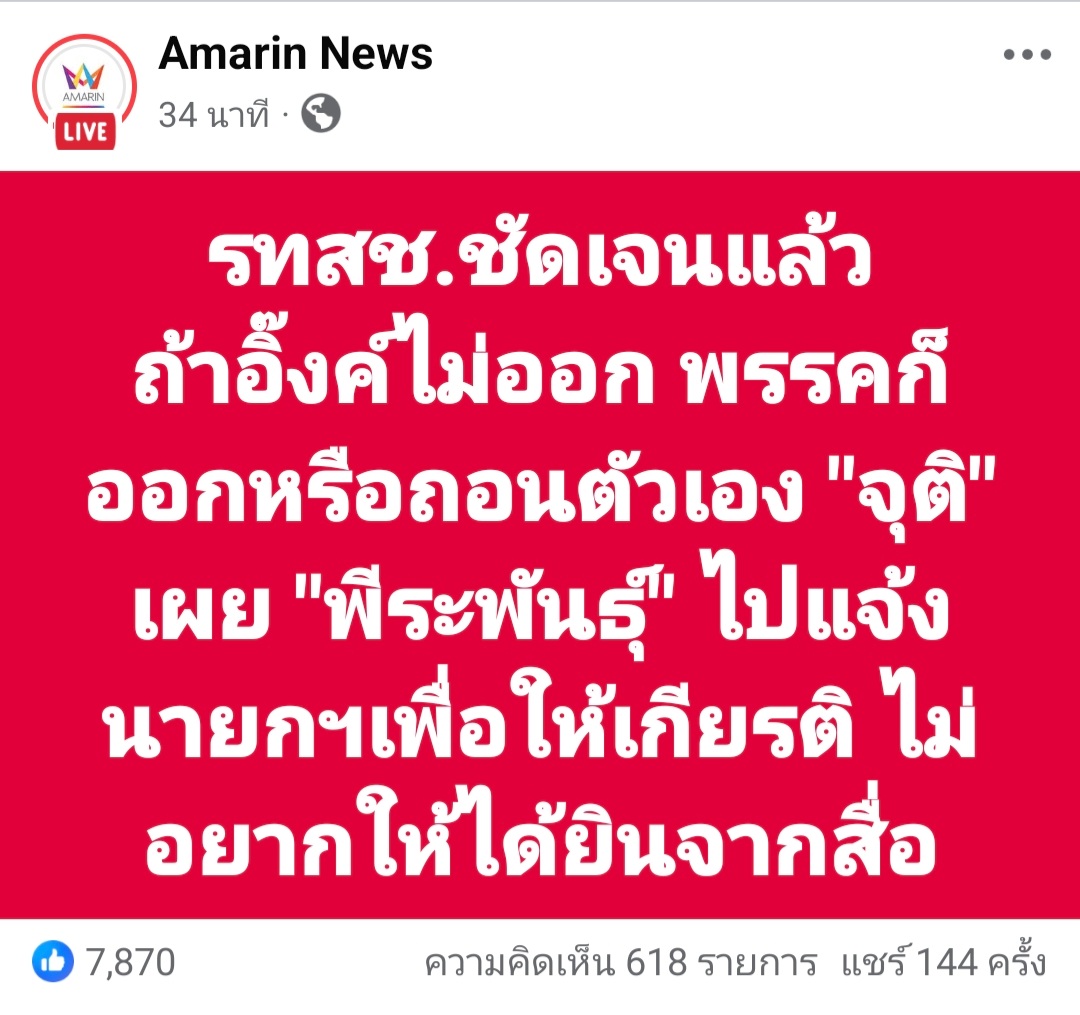The image size is (1080, 1015).
Task: Tap the red LIVE badge on avatar
Action: (85, 132)
